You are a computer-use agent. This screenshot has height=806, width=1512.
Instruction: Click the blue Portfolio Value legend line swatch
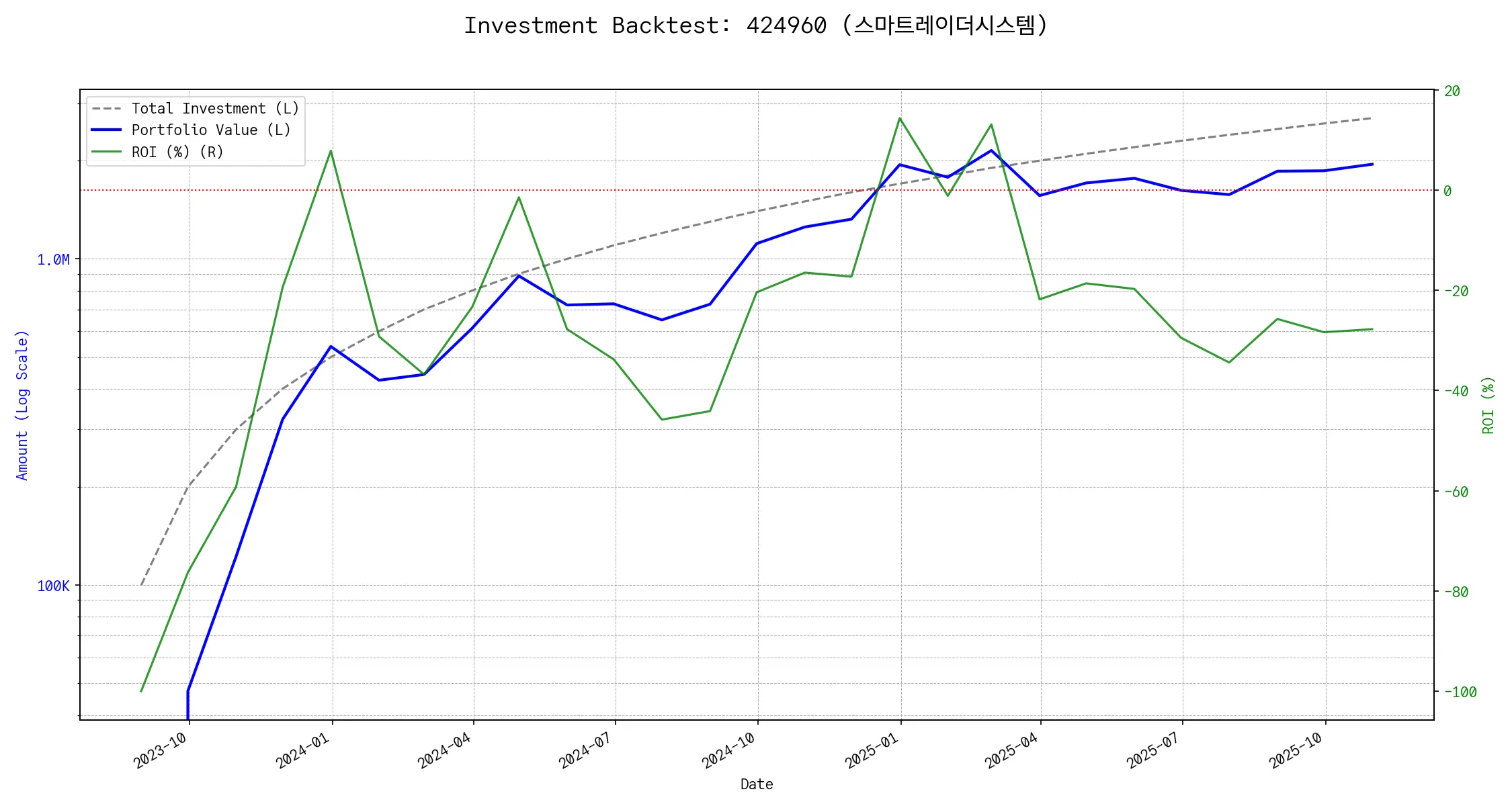pos(106,130)
